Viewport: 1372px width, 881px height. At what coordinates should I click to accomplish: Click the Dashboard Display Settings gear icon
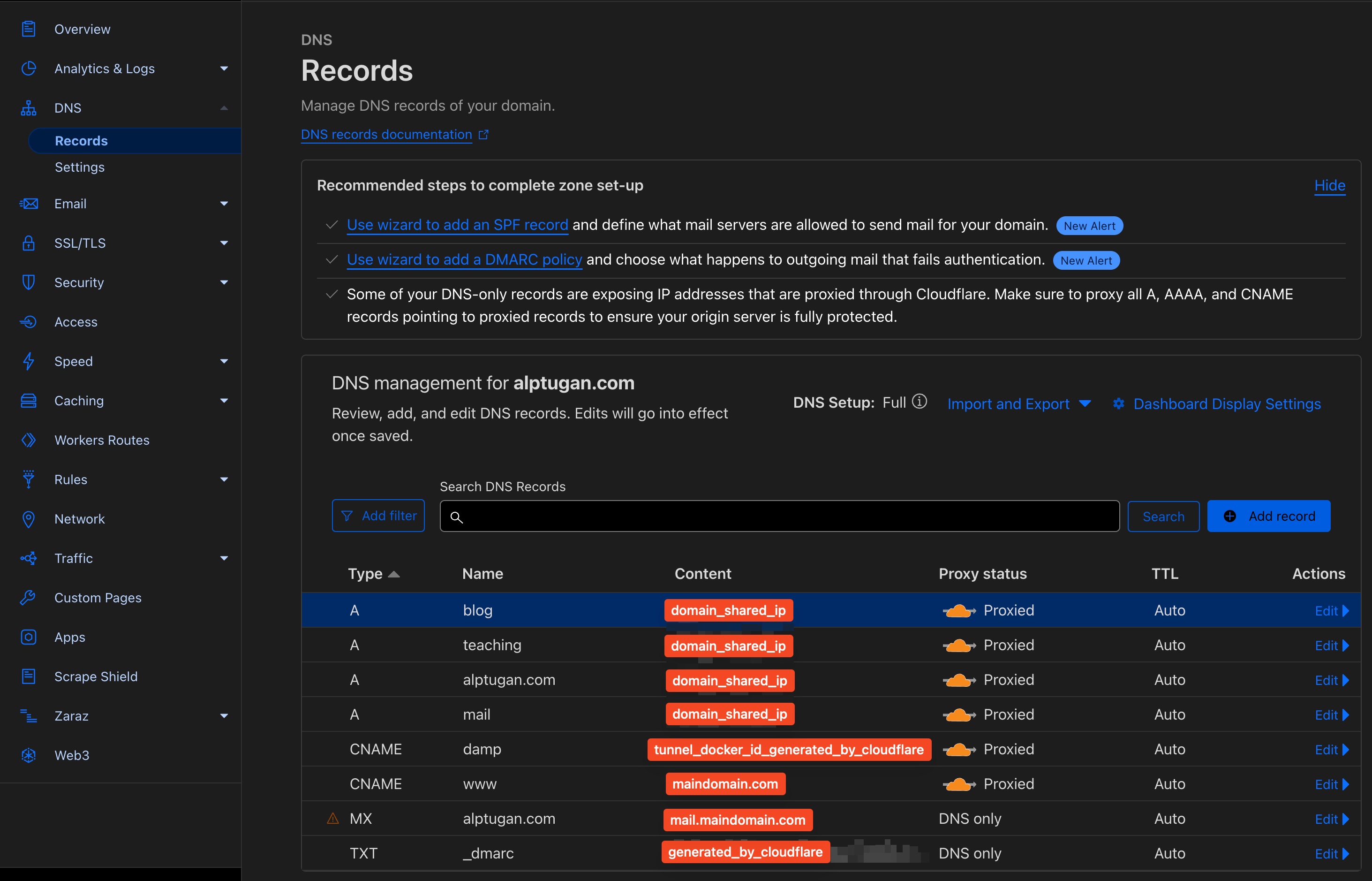1119,404
